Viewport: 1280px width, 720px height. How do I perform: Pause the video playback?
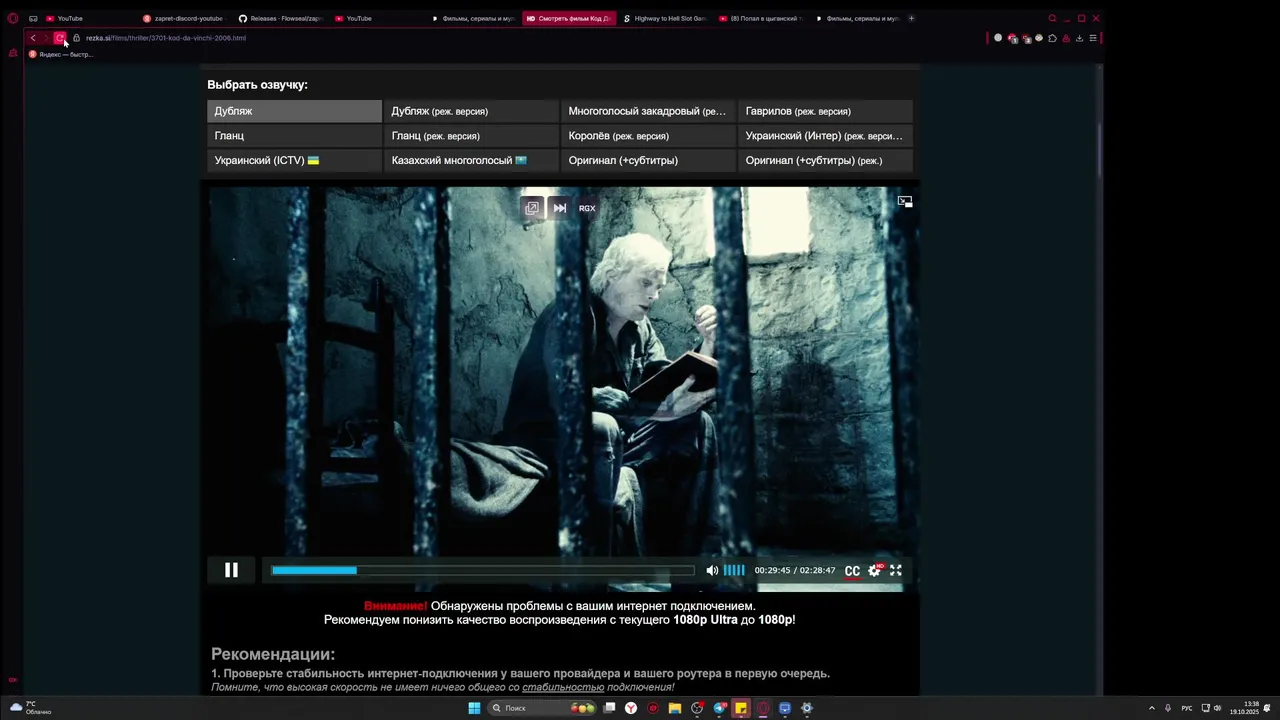point(231,570)
